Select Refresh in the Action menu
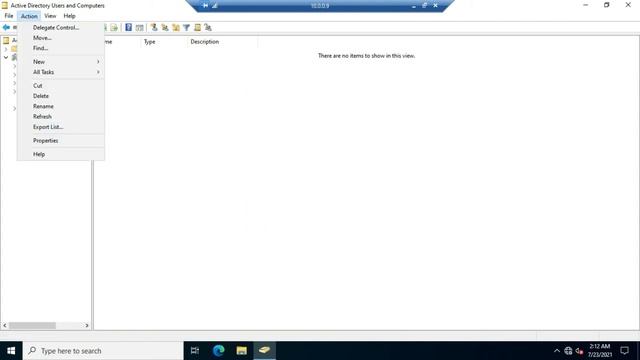 pos(61,116)
